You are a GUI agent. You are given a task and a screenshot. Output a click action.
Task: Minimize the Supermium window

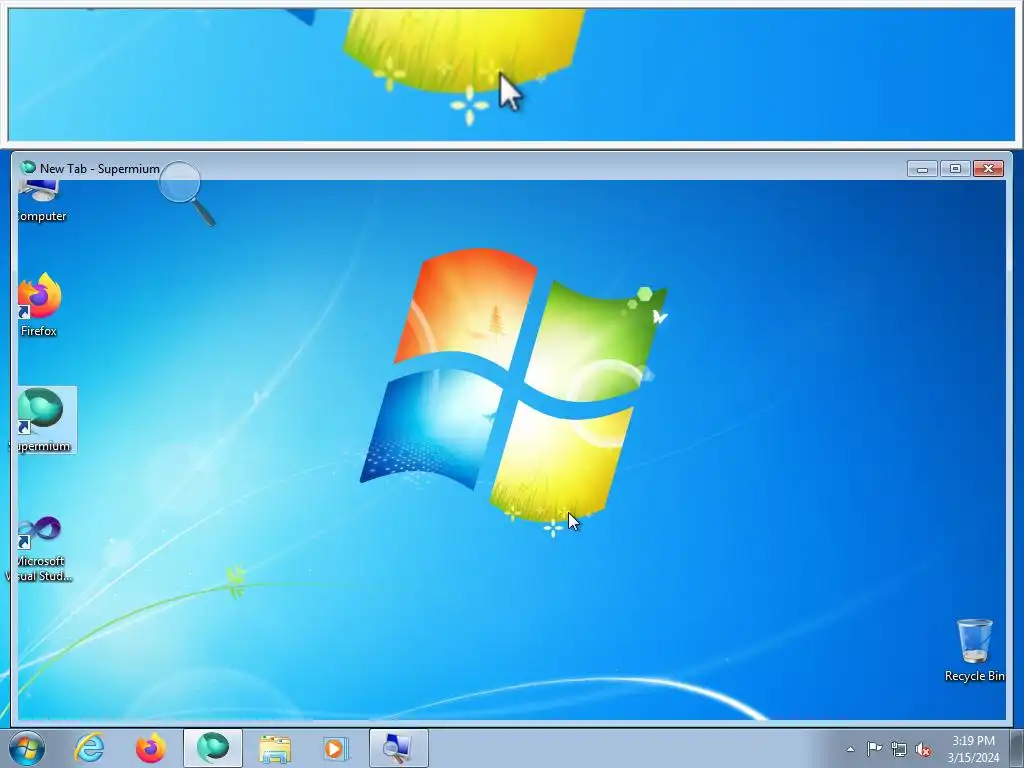pos(922,169)
